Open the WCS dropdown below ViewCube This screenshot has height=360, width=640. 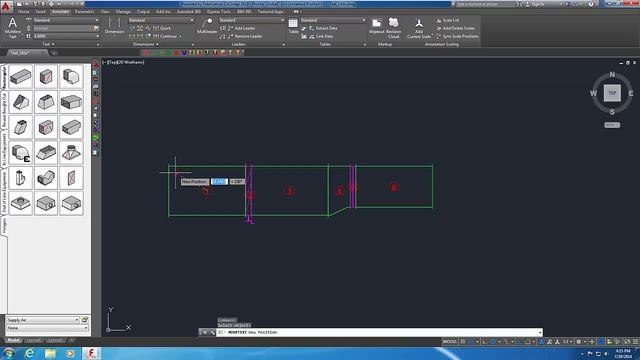(x=612, y=125)
